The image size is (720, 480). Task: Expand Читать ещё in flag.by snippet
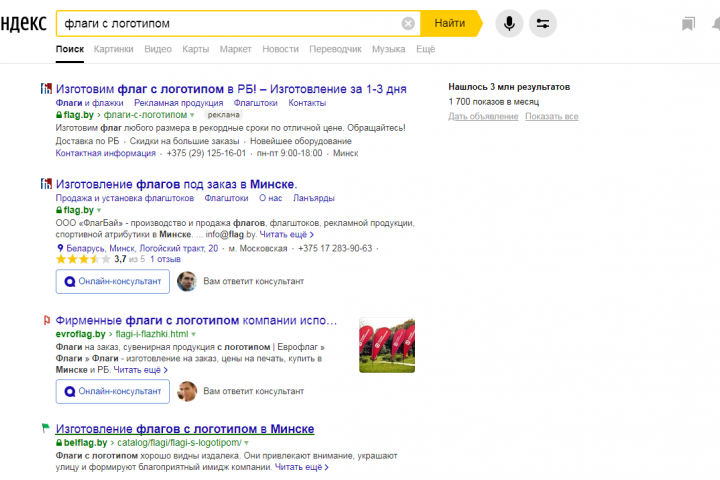(287, 235)
